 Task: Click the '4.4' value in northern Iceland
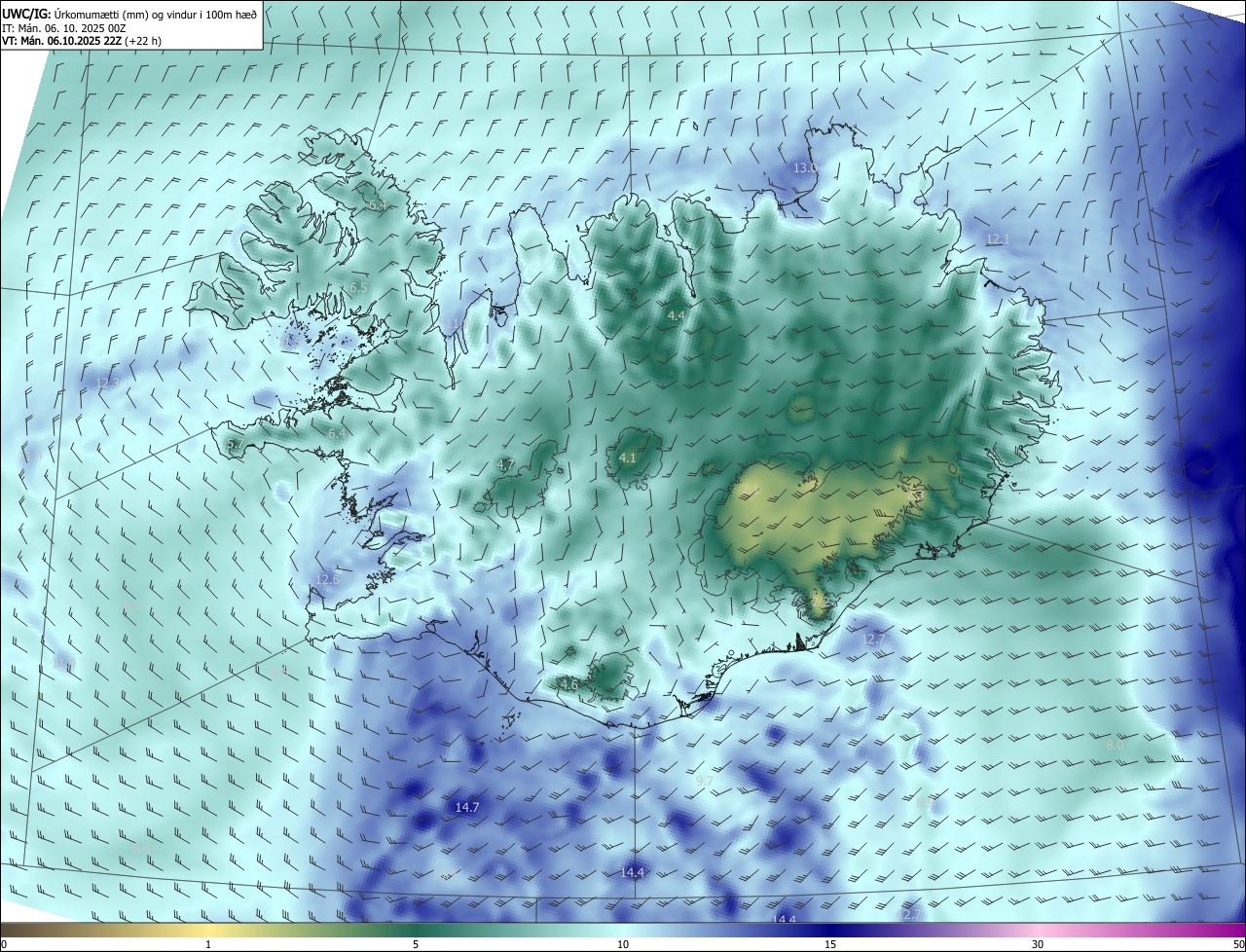coord(676,316)
